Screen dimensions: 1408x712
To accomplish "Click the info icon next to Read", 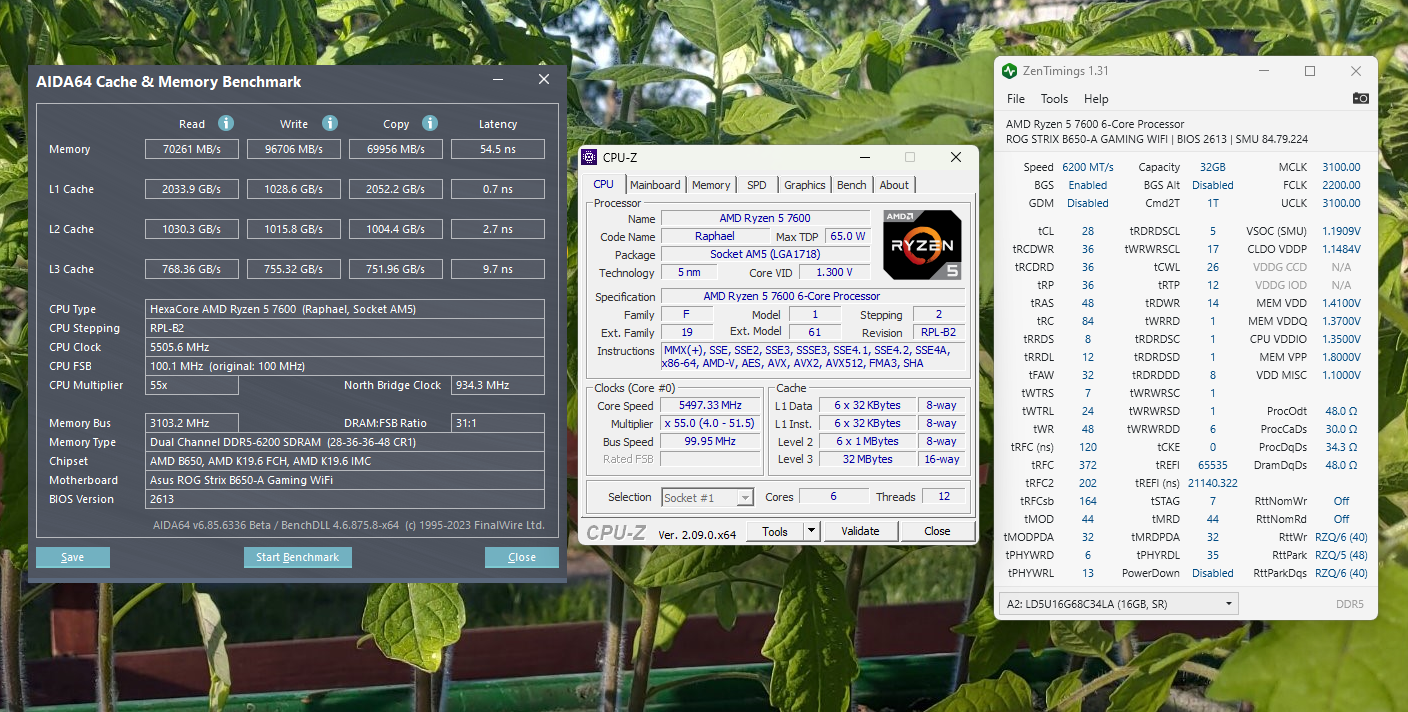I will [226, 123].
